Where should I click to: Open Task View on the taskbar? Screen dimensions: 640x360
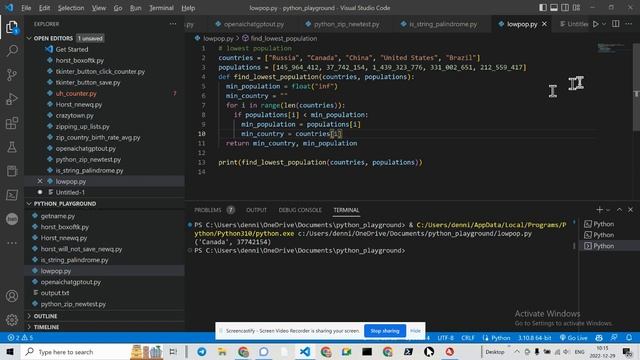click(x=173, y=352)
